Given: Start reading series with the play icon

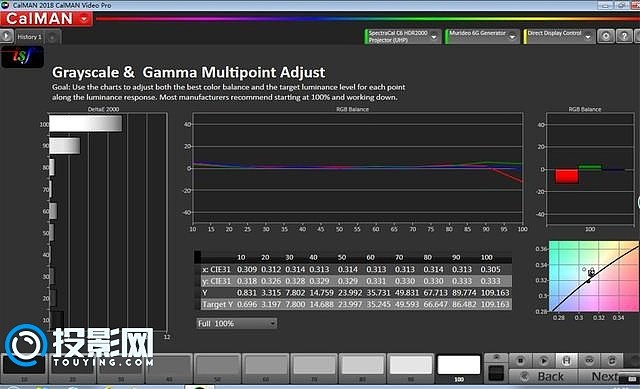Looking at the screenshot, I should [x=543, y=361].
